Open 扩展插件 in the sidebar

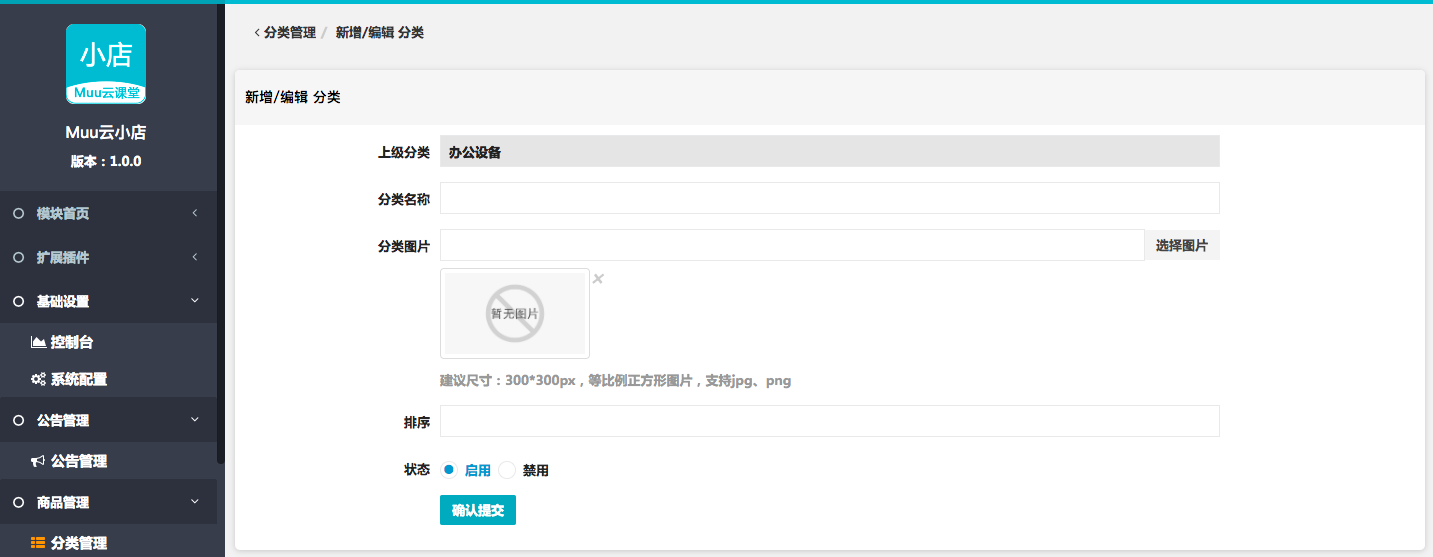tap(108, 258)
